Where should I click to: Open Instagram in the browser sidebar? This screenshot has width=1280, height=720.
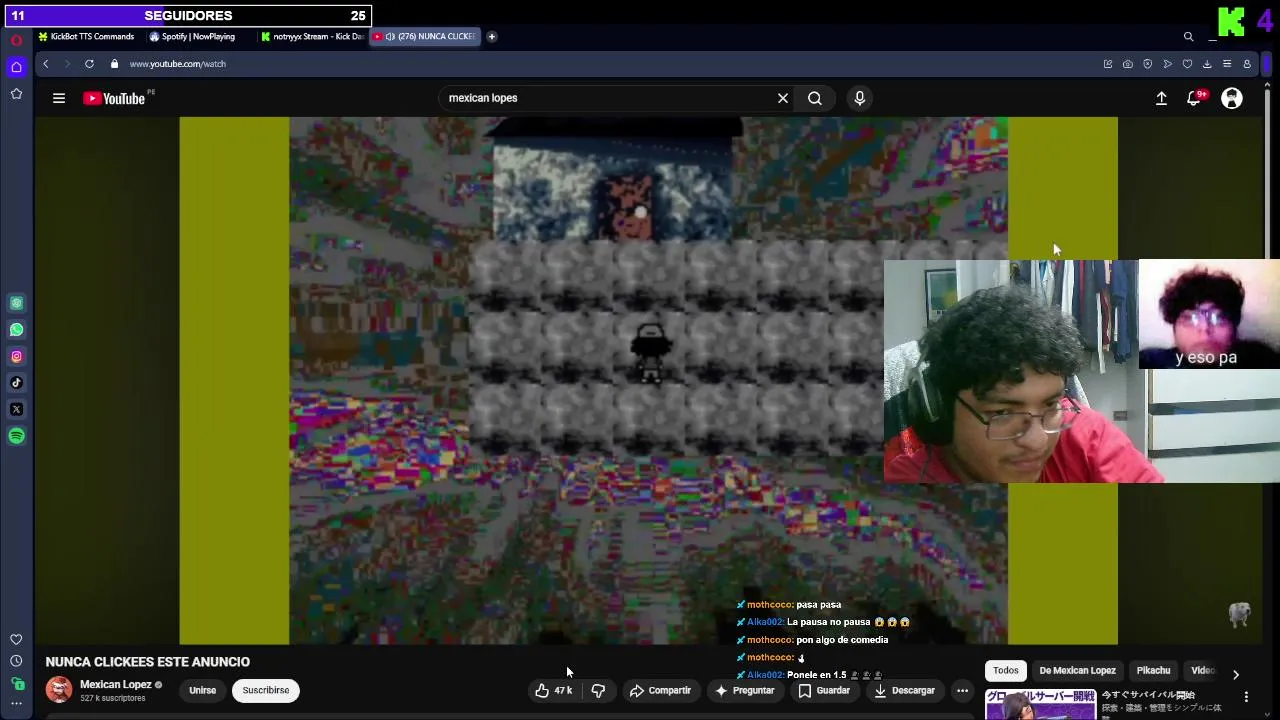pyautogui.click(x=16, y=356)
